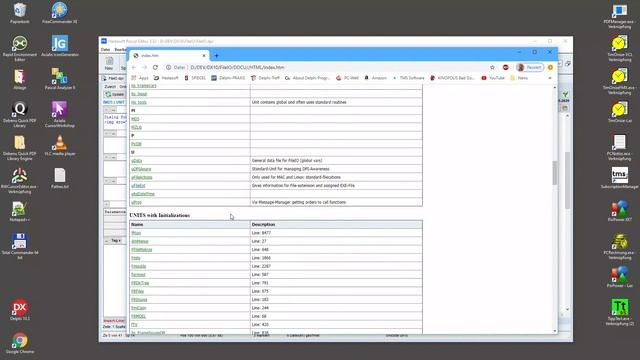Image resolution: width=640 pixels, height=360 pixels.
Task: Launch Google Chrome from the desktop icon
Action: [20, 343]
